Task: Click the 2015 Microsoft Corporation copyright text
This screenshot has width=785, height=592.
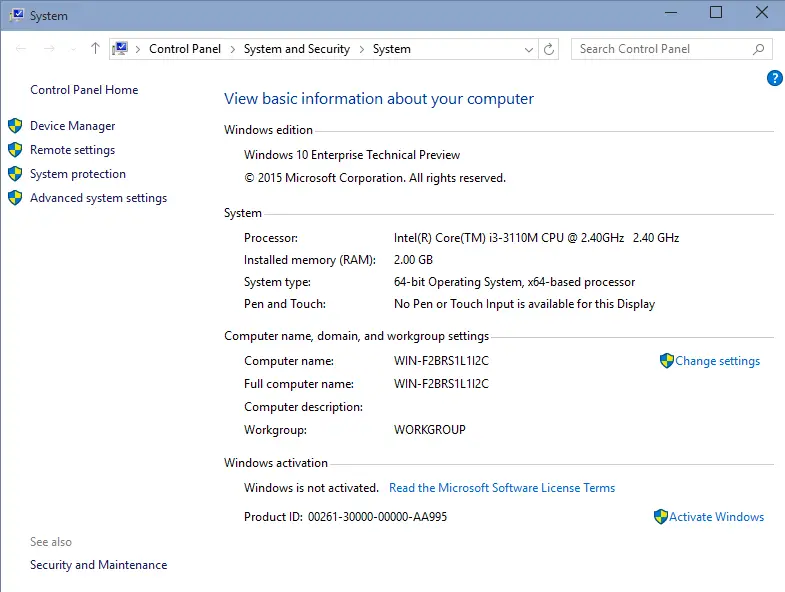Action: (x=375, y=178)
